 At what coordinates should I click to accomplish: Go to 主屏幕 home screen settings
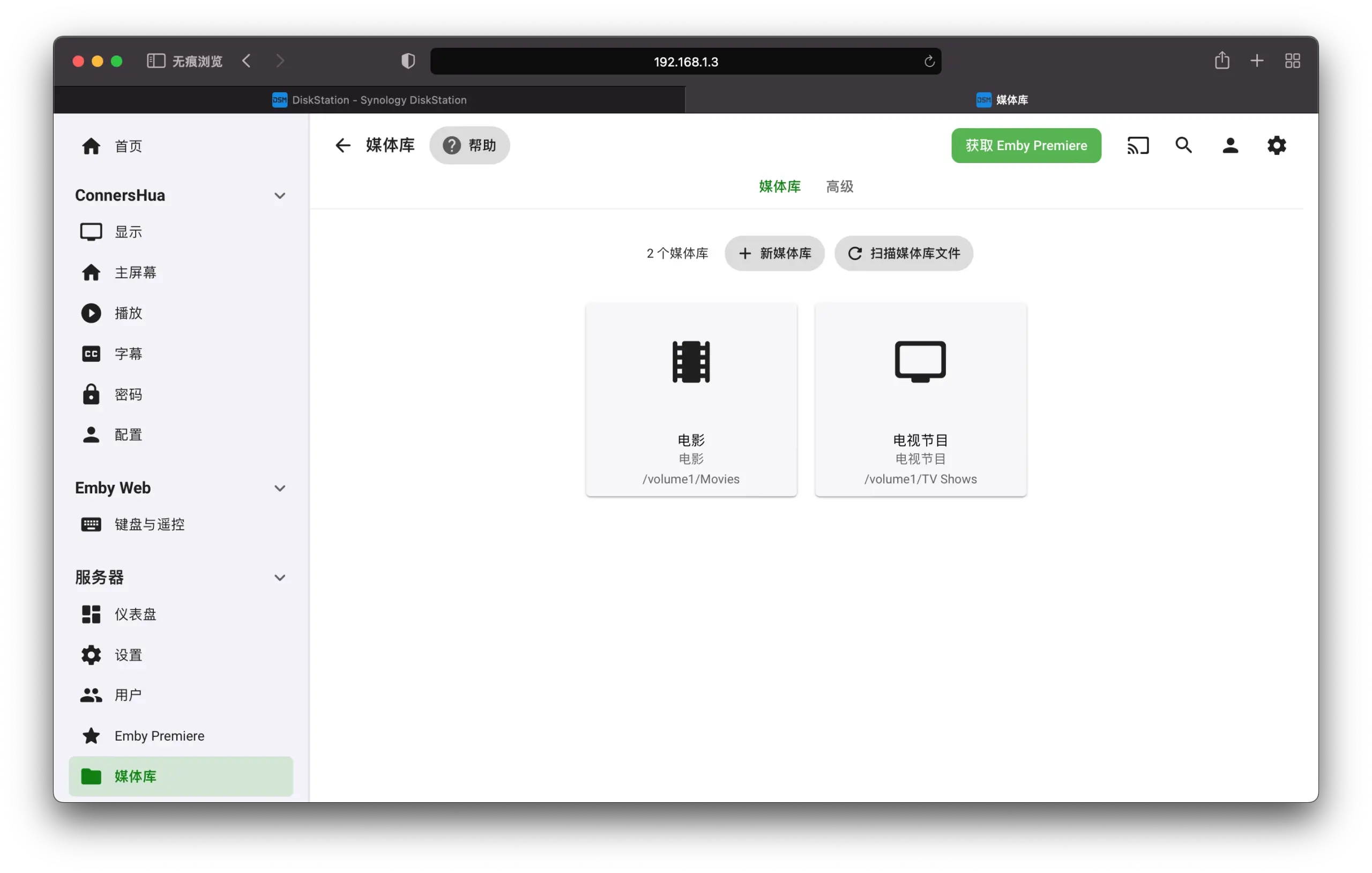[x=181, y=272]
